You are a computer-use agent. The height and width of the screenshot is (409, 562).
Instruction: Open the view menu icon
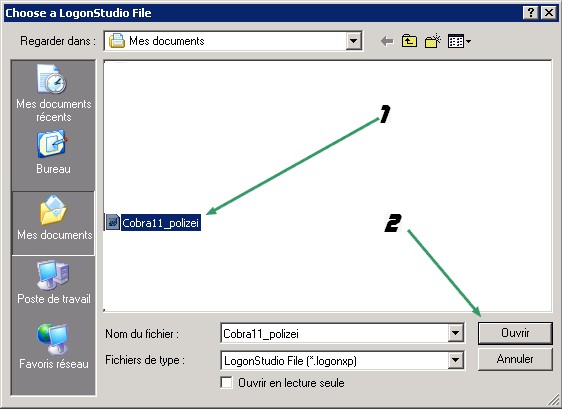[x=459, y=41]
